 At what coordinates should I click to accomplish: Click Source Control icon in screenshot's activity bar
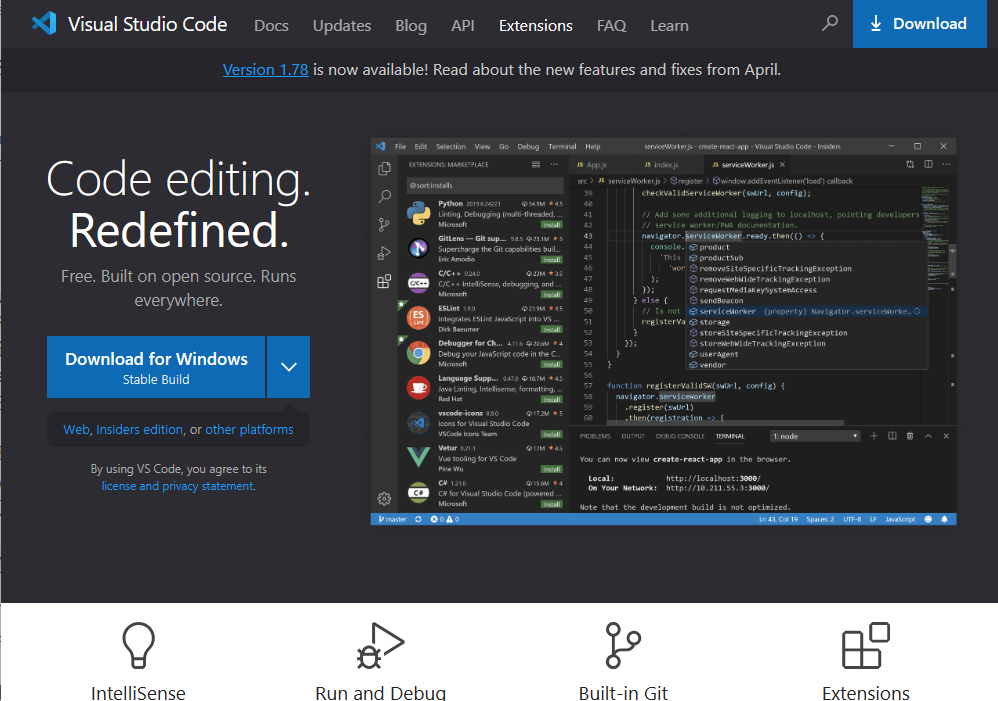[384, 225]
